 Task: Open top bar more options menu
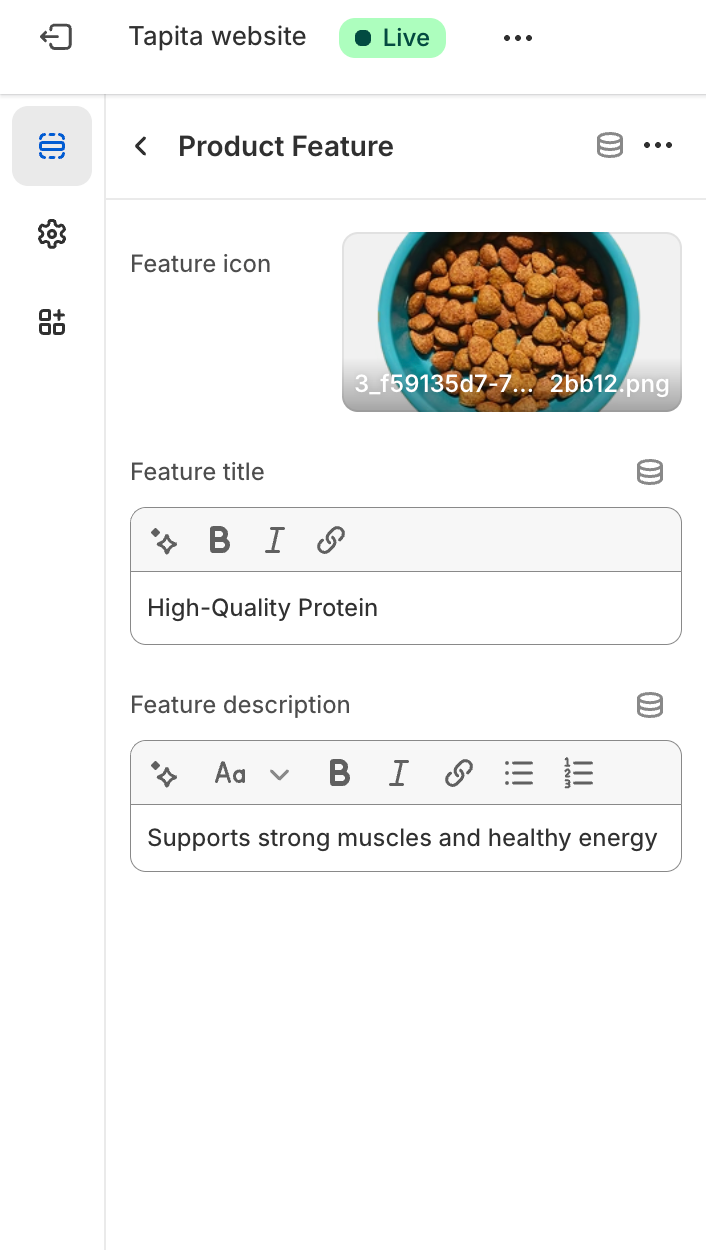[518, 38]
